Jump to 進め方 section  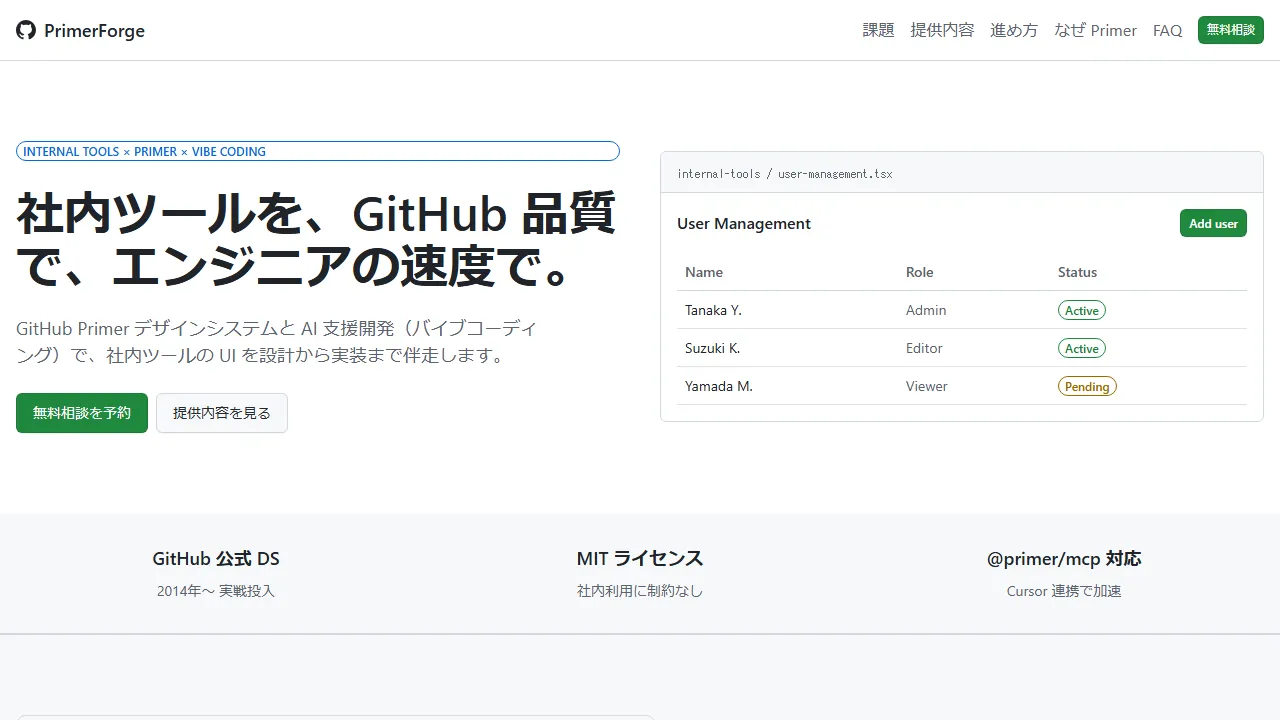(1014, 30)
